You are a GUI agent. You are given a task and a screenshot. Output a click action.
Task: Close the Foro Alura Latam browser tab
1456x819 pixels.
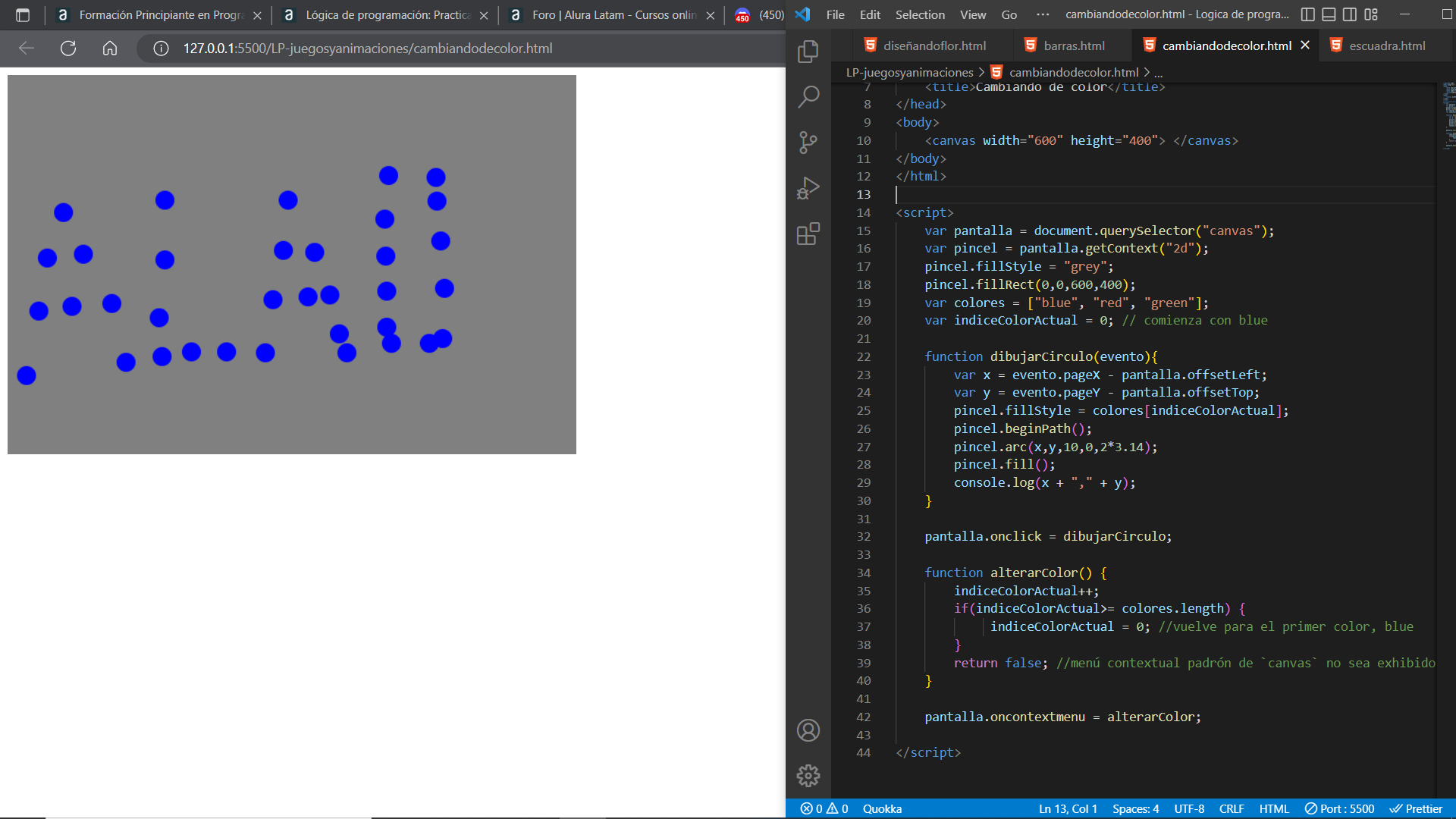(x=711, y=15)
